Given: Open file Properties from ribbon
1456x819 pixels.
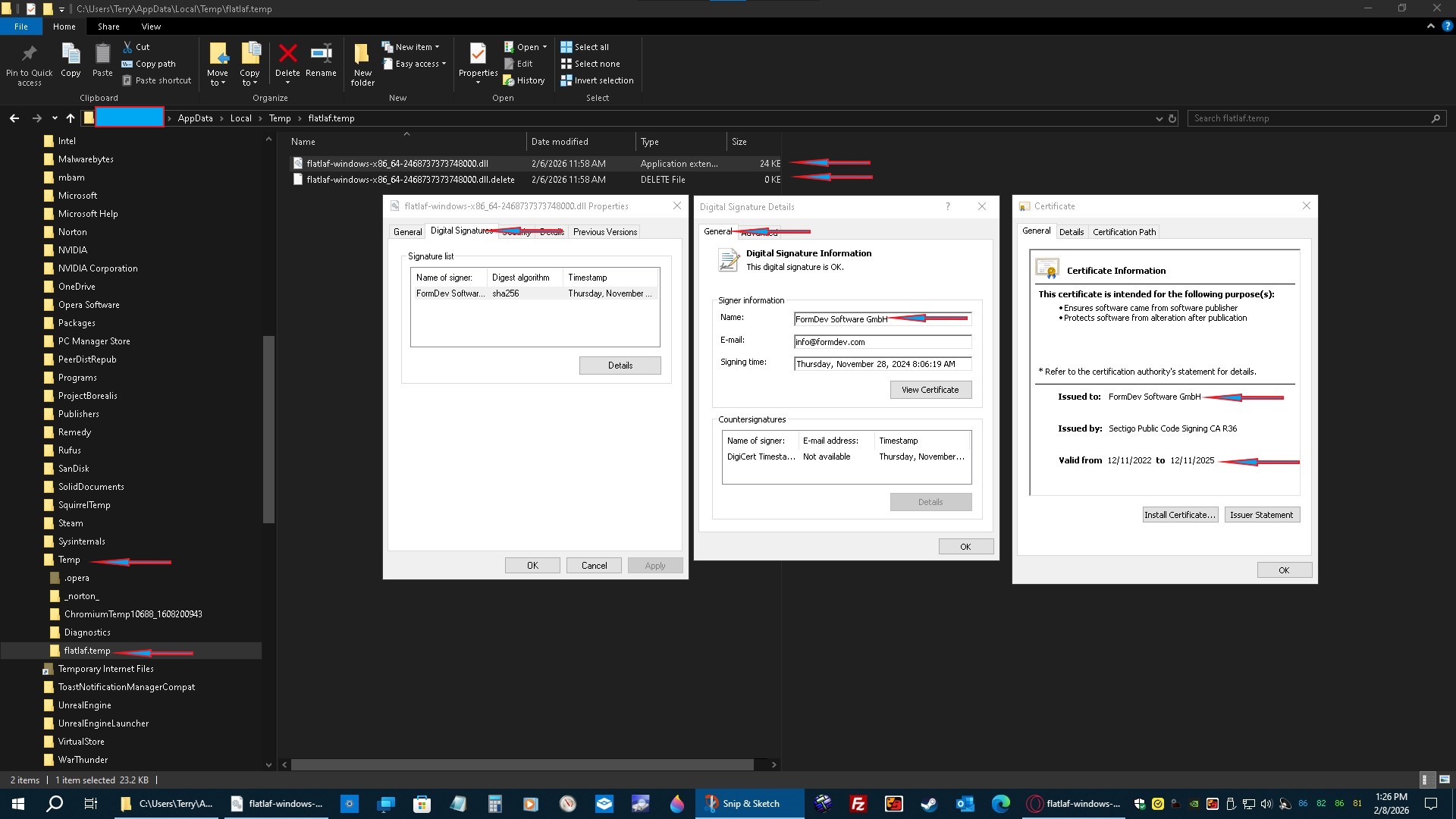Looking at the screenshot, I should click(x=478, y=55).
